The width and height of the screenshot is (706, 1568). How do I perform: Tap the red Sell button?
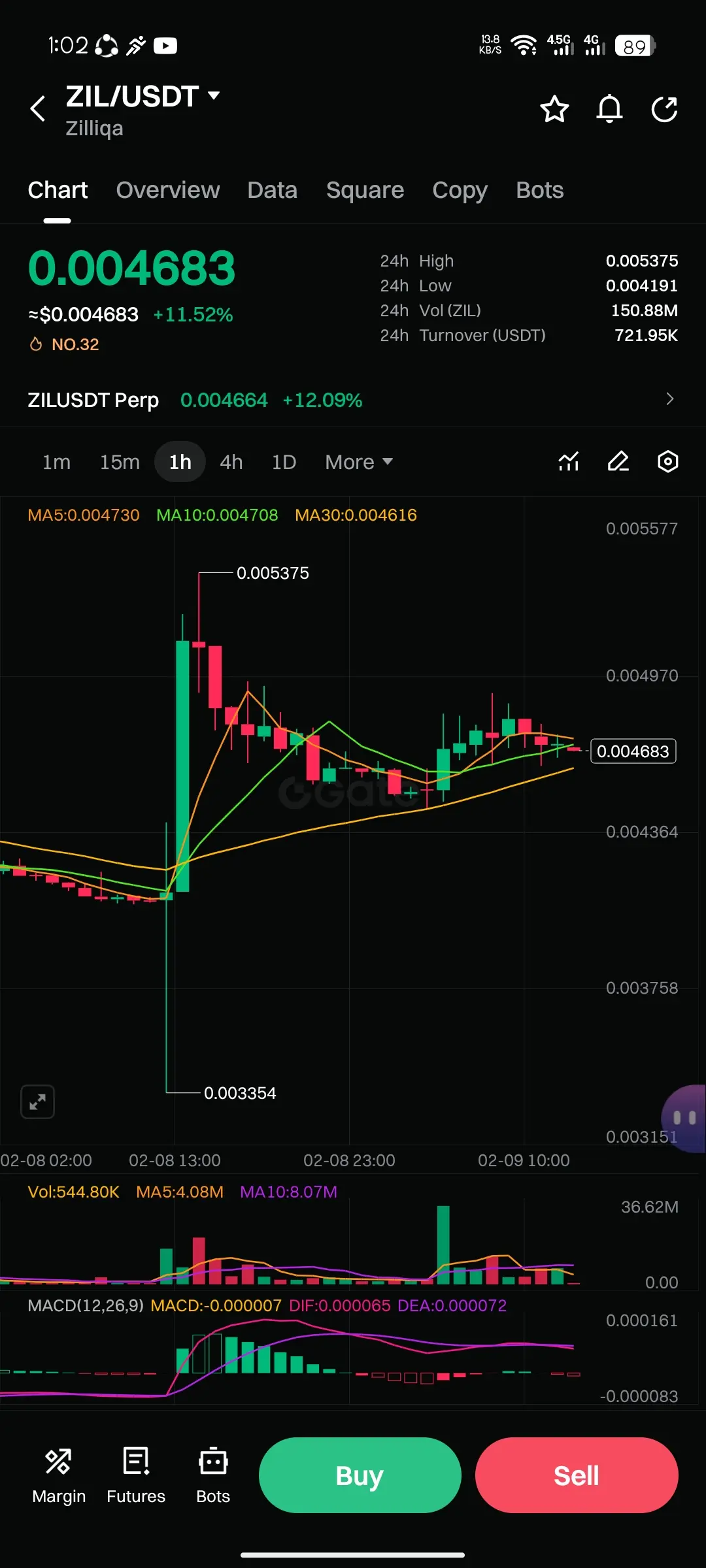pyautogui.click(x=577, y=1475)
